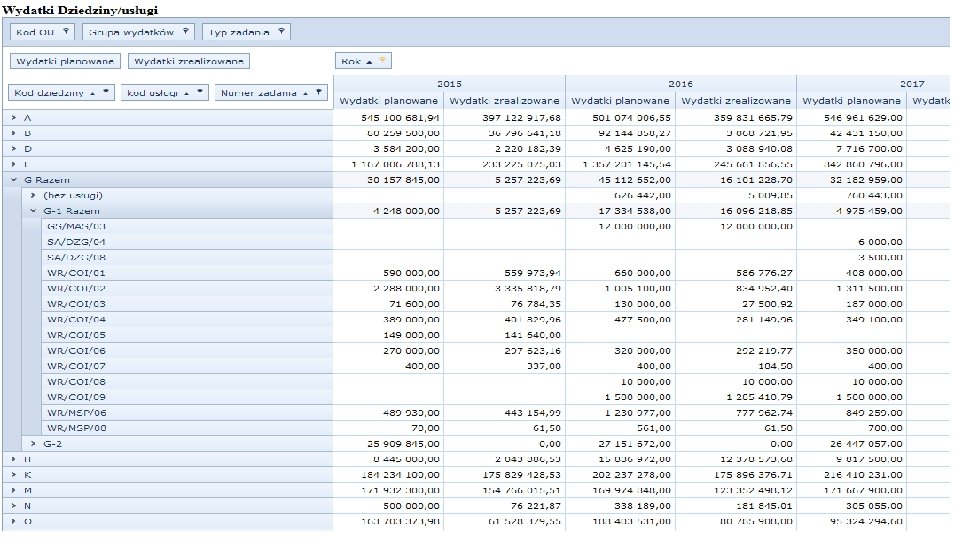960x540 pixels.
Task: Click Wydatki planowane header under 2015
Action: (389, 100)
